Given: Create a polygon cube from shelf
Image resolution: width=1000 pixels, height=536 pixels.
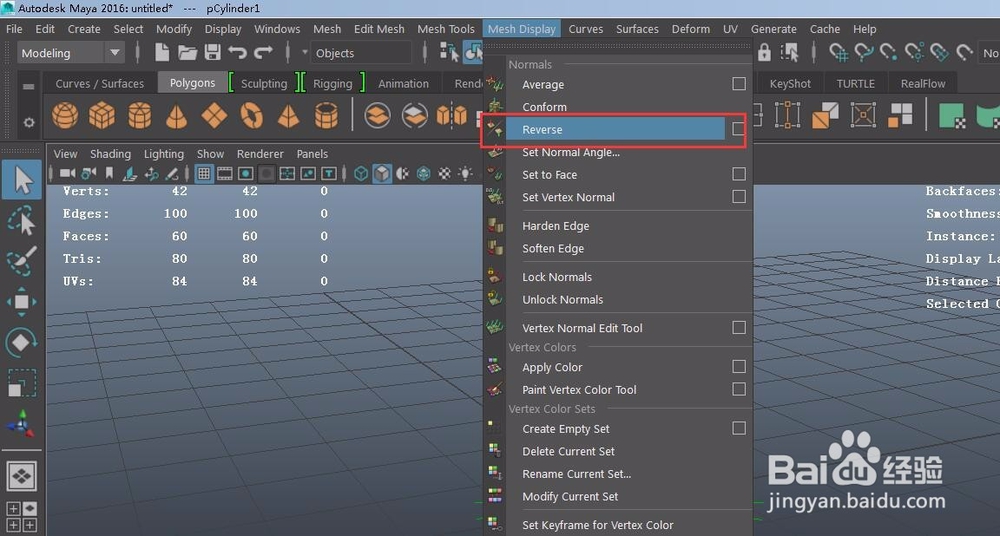Looking at the screenshot, I should (101, 116).
